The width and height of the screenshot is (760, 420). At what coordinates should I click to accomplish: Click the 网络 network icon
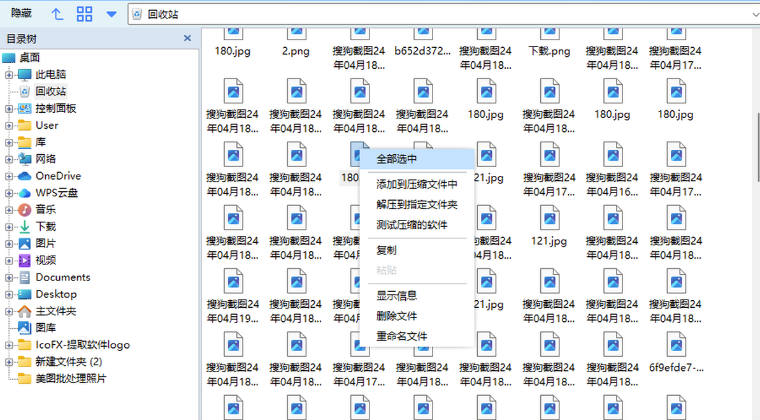coord(25,159)
